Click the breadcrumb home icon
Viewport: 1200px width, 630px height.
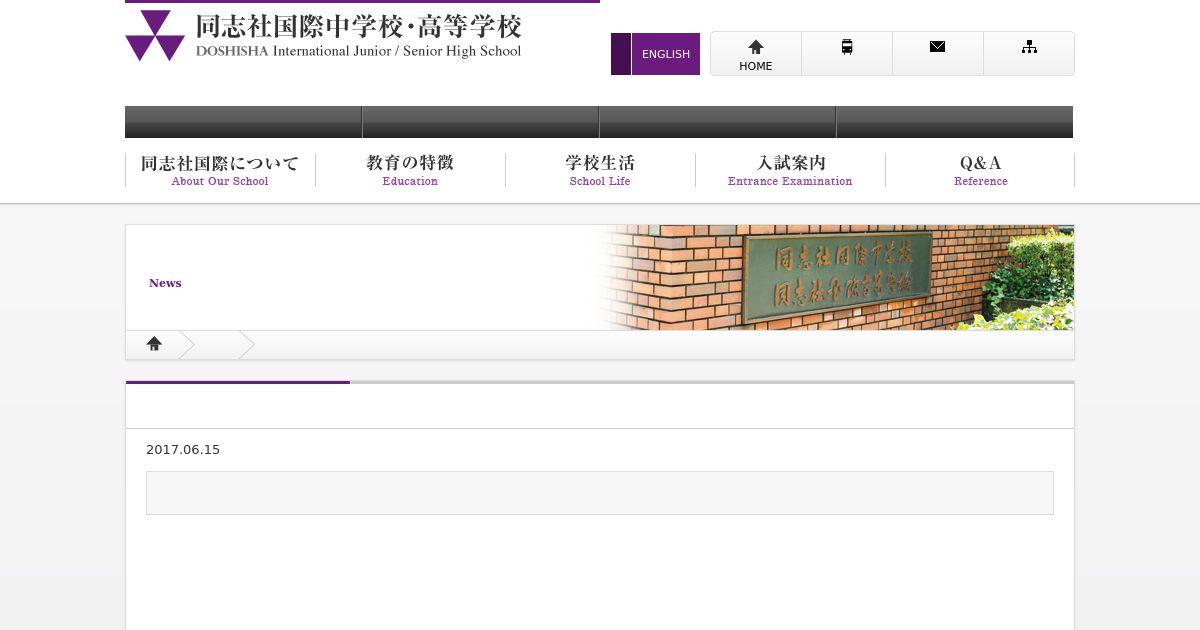pos(154,344)
